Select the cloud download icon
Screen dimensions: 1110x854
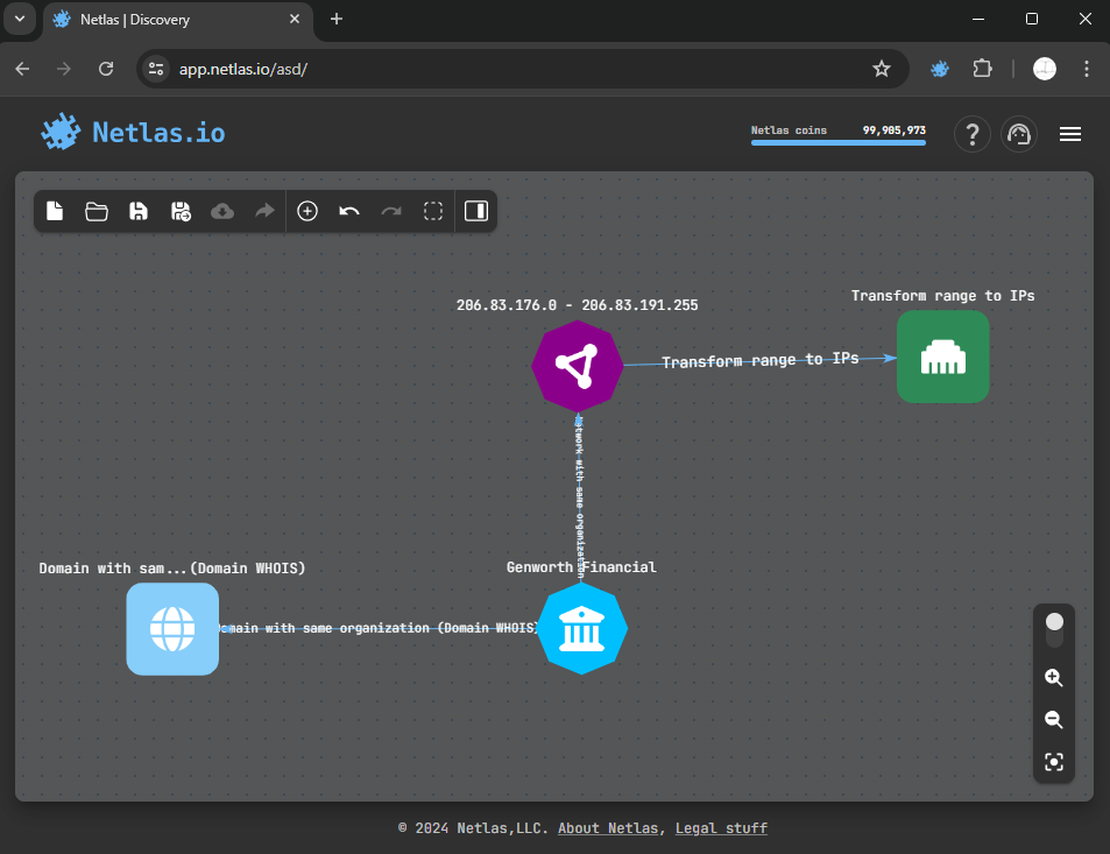coord(222,211)
